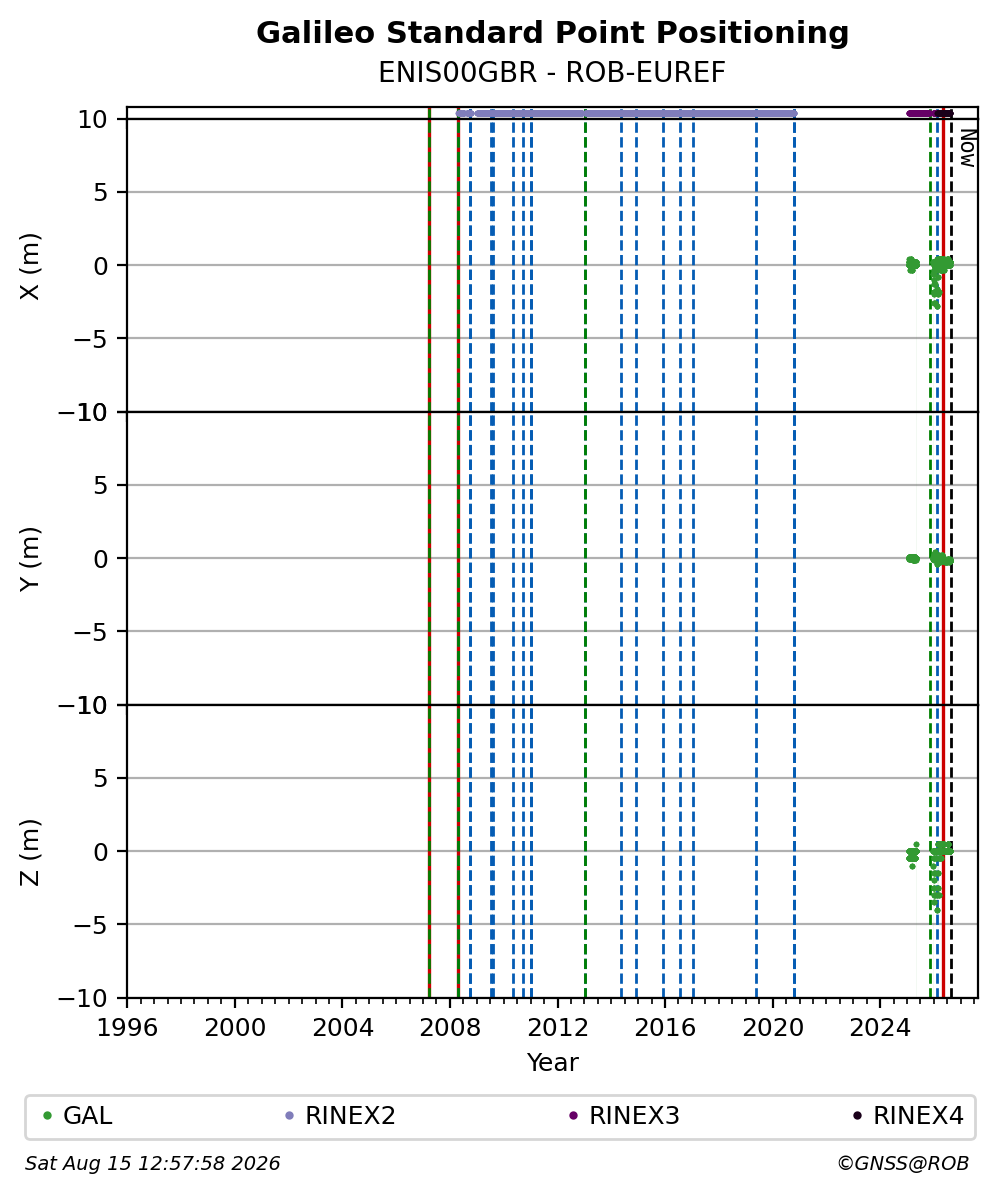Click the 'RINEX4' legend label

(919, 1116)
